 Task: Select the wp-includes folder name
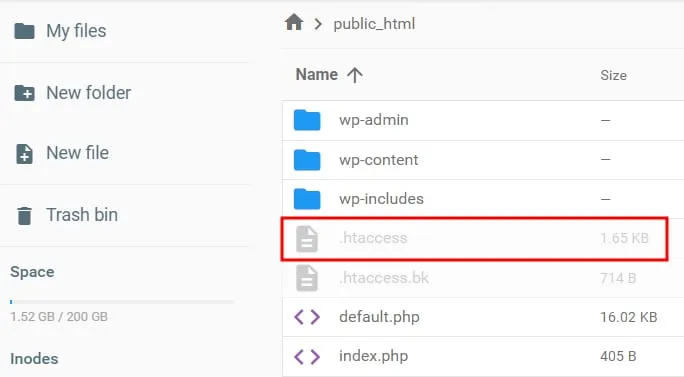381,199
